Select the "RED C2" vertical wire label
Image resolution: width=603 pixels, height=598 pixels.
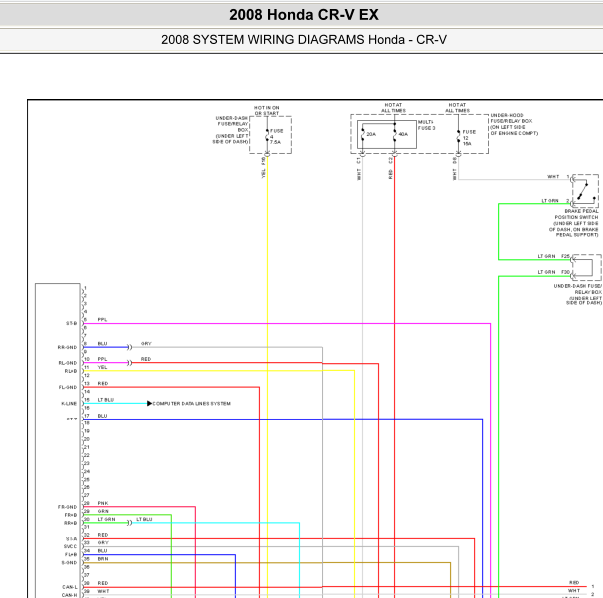click(x=391, y=168)
